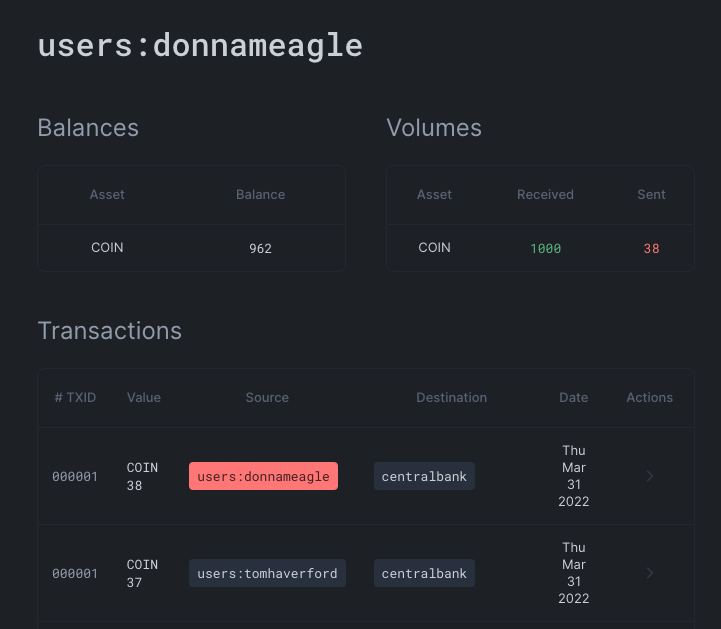This screenshot has height=629, width=721.
Task: Click the red users:donnameagle source tag
Action: [x=263, y=477]
